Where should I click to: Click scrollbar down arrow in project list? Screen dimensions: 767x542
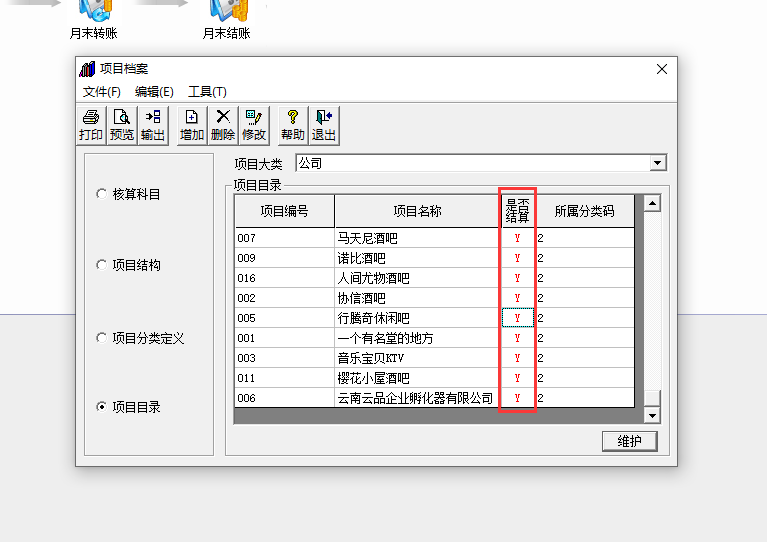click(652, 416)
